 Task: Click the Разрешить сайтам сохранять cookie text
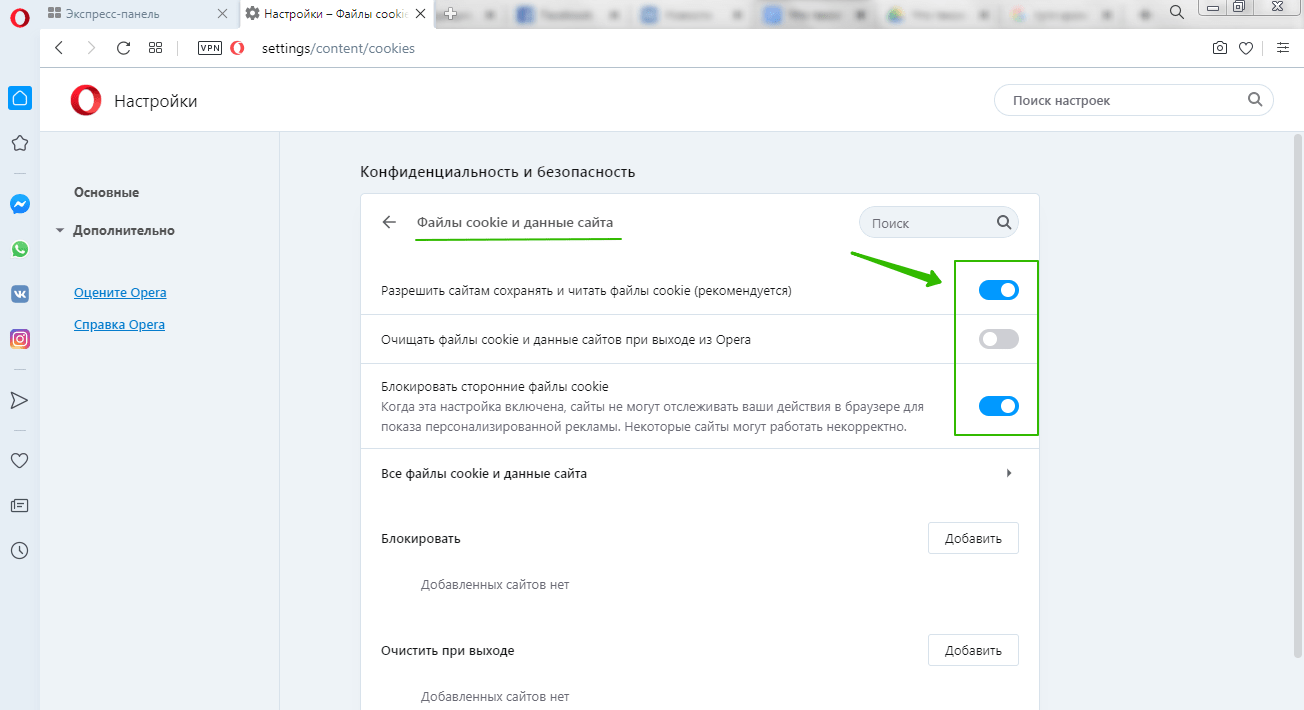[586, 291]
